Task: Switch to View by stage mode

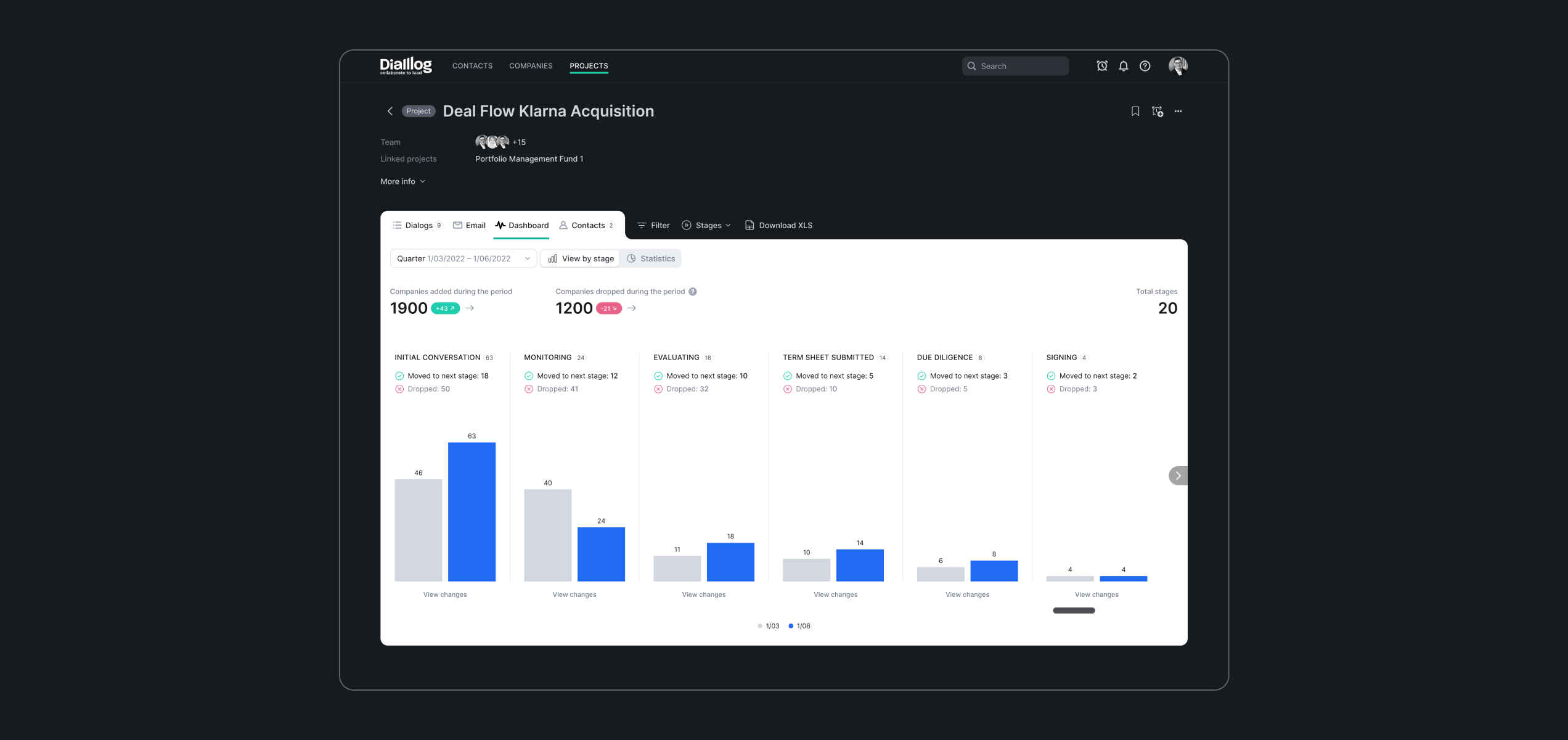Action: tap(581, 258)
